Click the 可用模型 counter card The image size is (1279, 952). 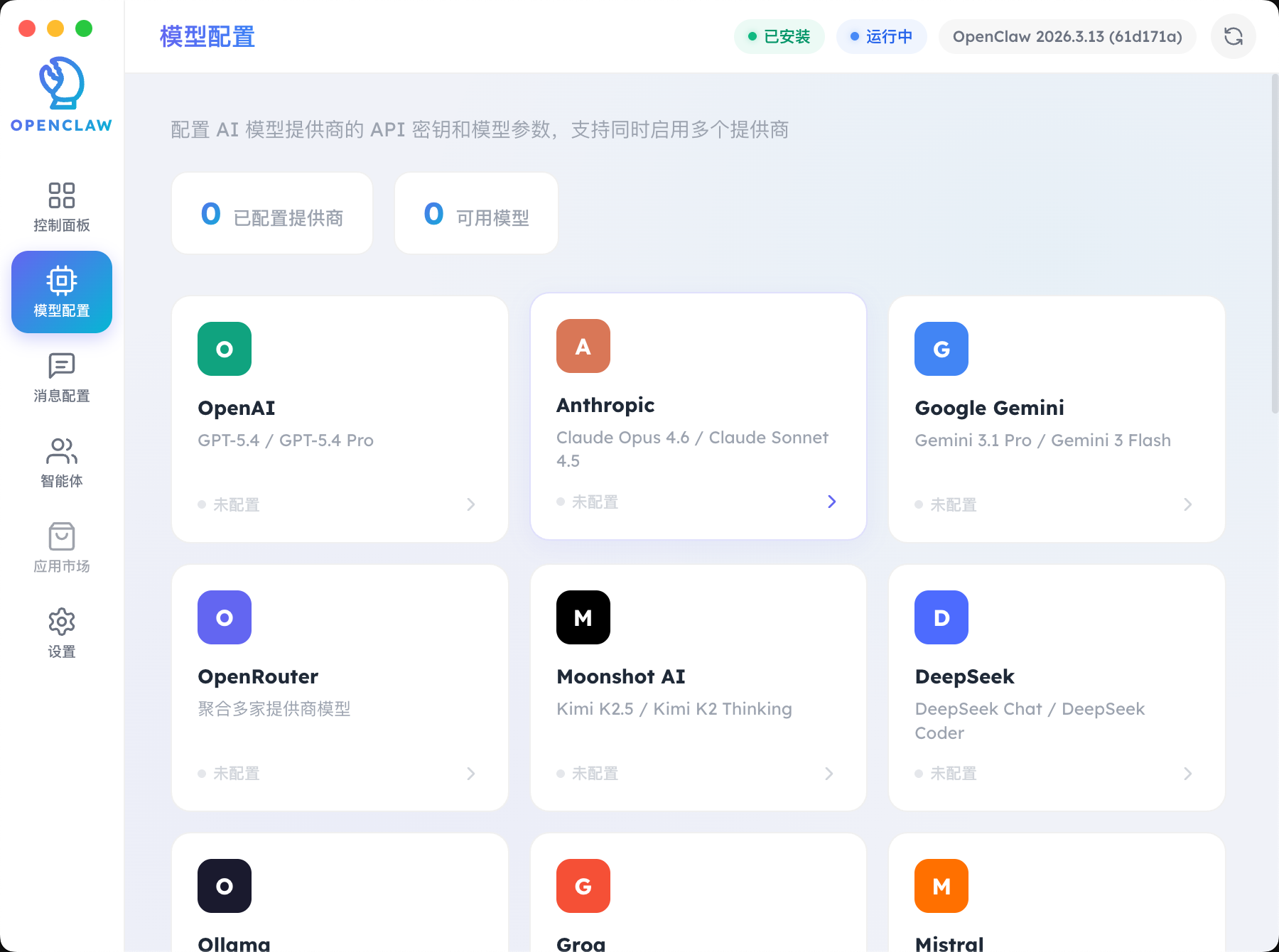(x=475, y=213)
